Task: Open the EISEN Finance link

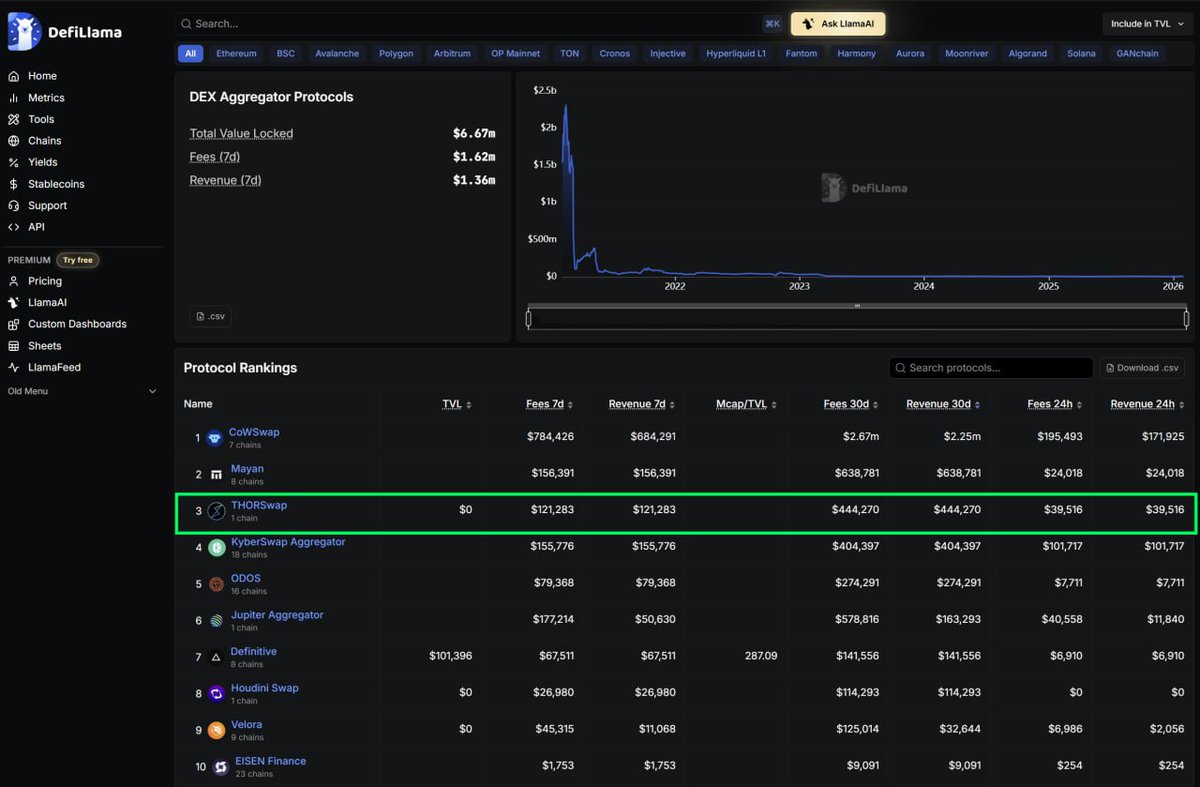Action: pyautogui.click(x=271, y=761)
